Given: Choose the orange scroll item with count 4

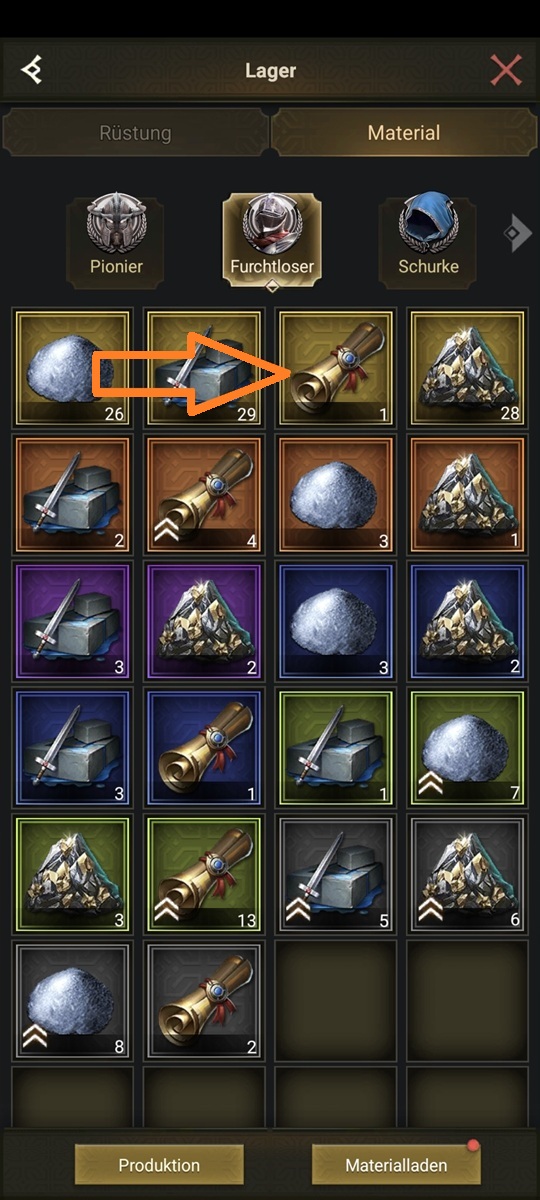Looking at the screenshot, I should coord(203,493).
